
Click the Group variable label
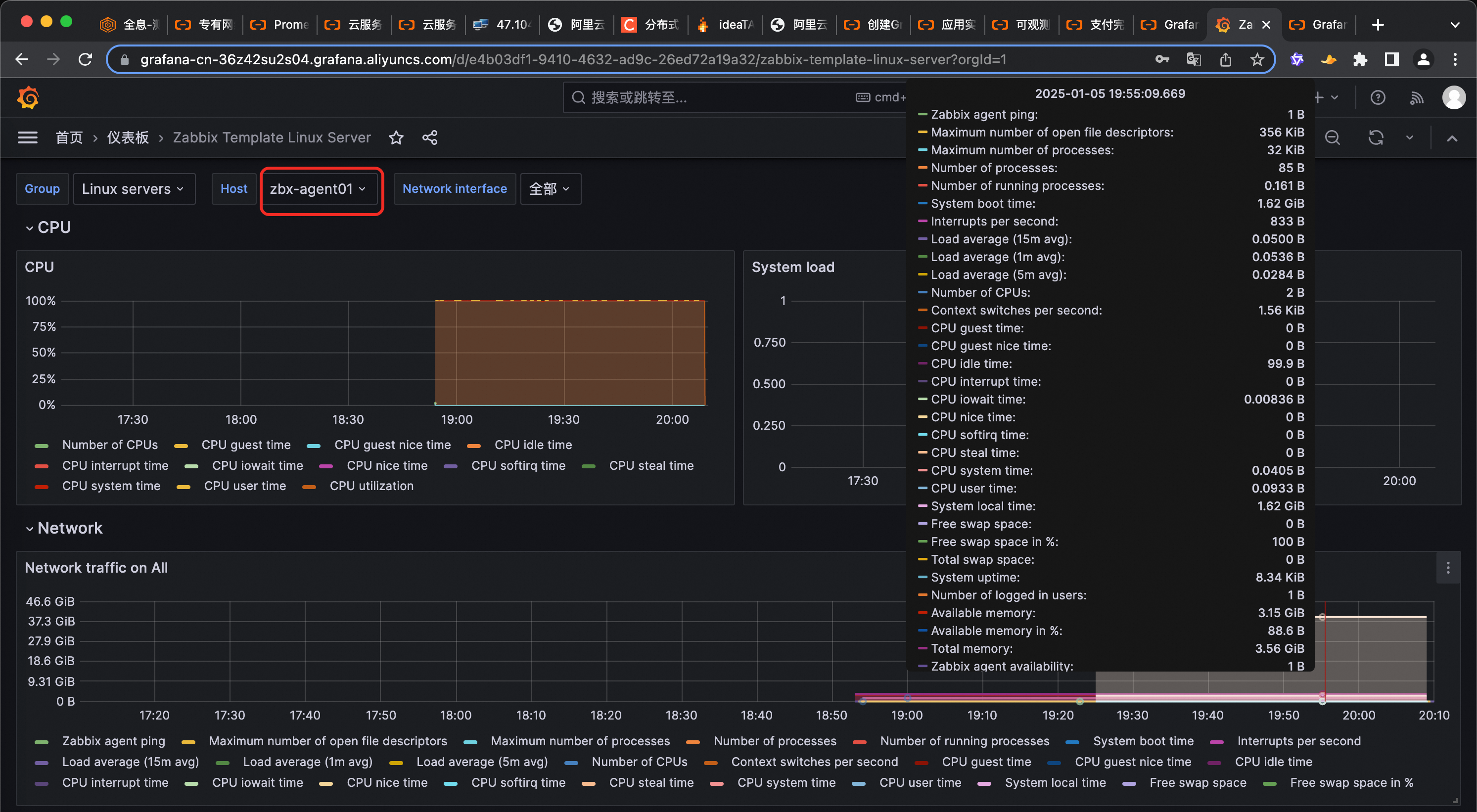(x=43, y=188)
